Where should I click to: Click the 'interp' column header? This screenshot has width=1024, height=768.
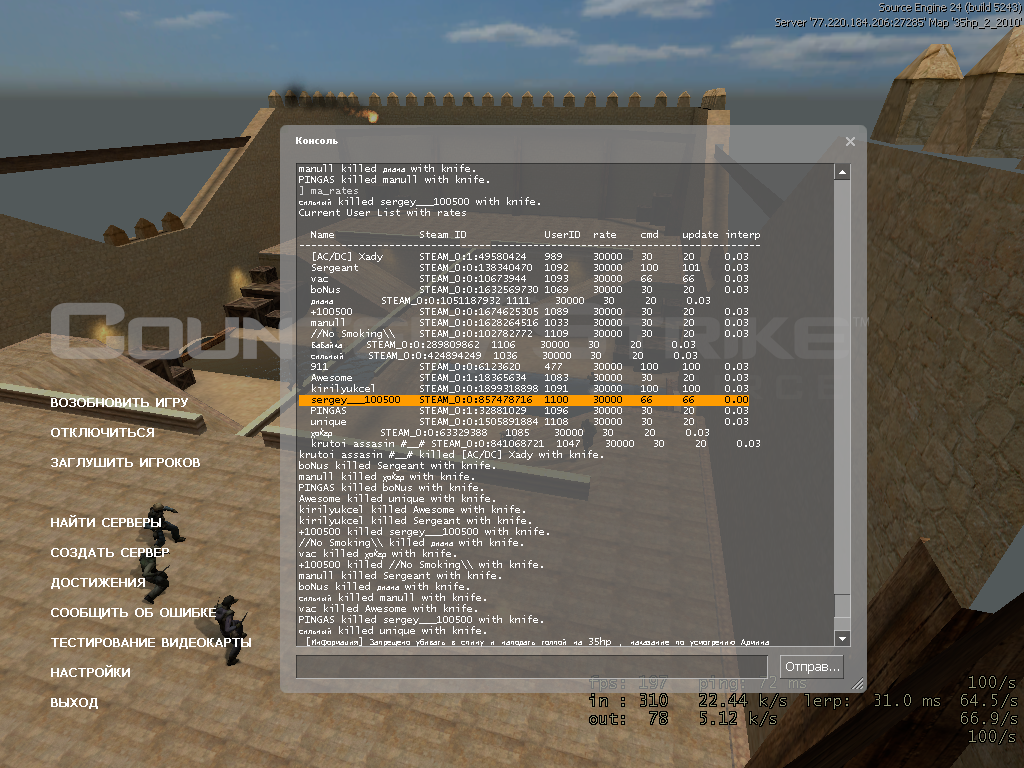click(743, 234)
